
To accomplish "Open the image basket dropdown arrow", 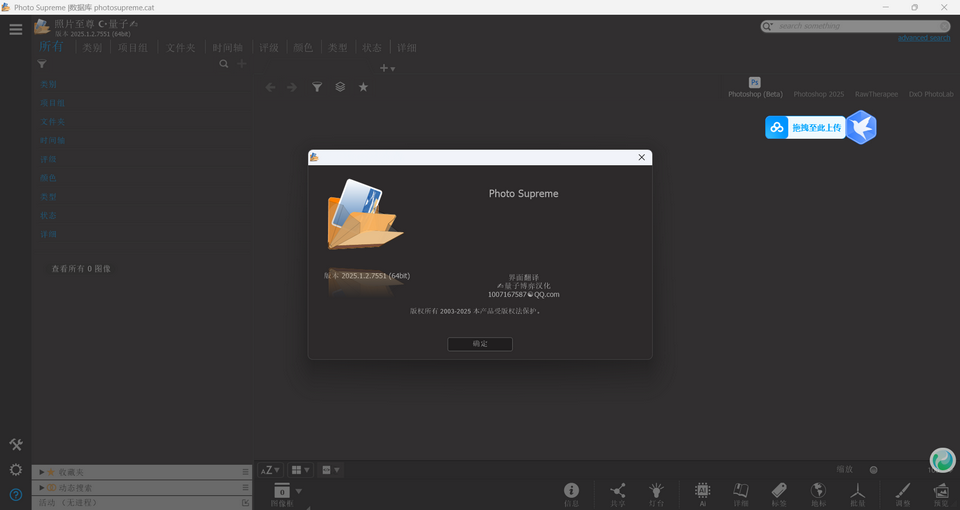I will coord(299,491).
